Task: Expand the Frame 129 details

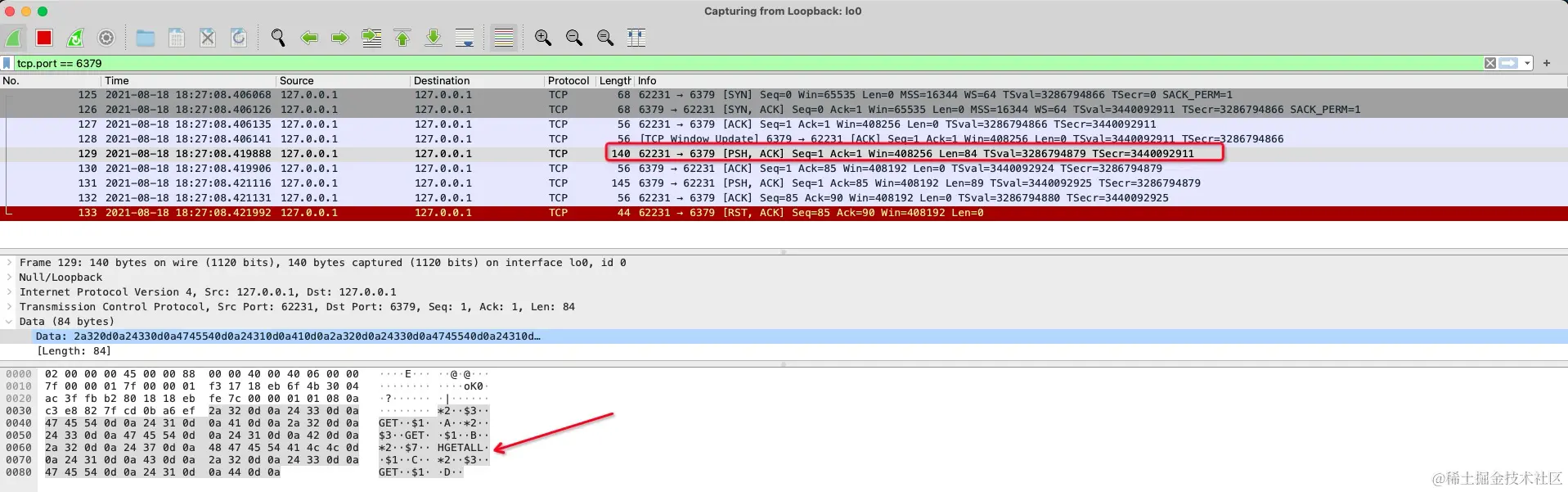Action: pyautogui.click(x=9, y=263)
